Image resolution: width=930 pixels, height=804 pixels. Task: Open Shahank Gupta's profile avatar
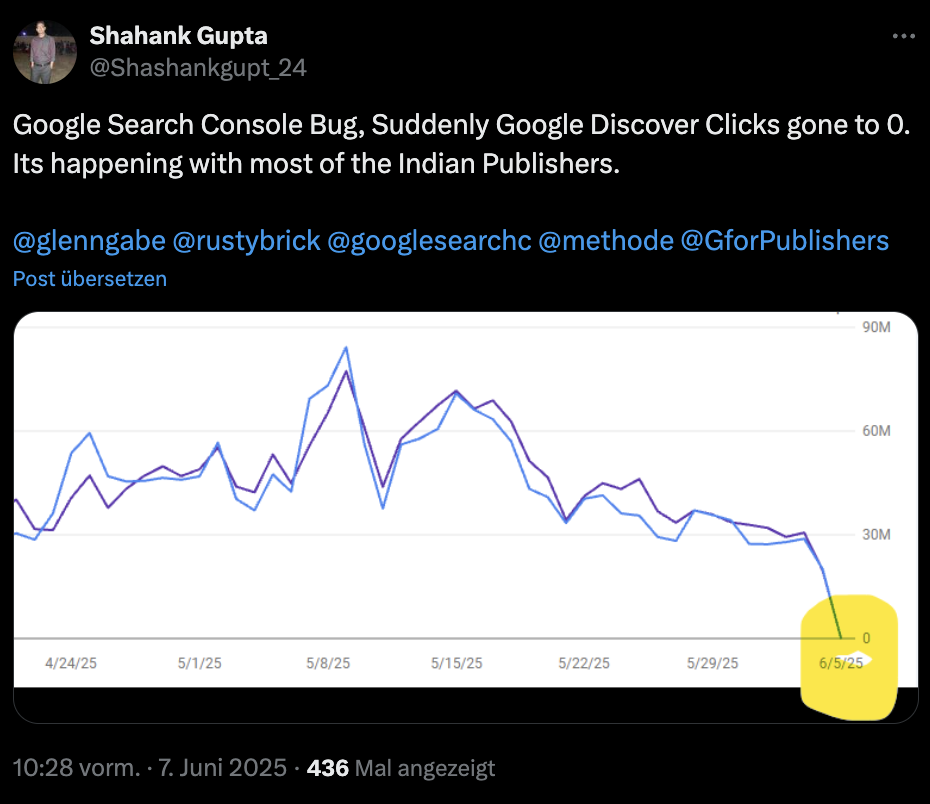pos(44,52)
